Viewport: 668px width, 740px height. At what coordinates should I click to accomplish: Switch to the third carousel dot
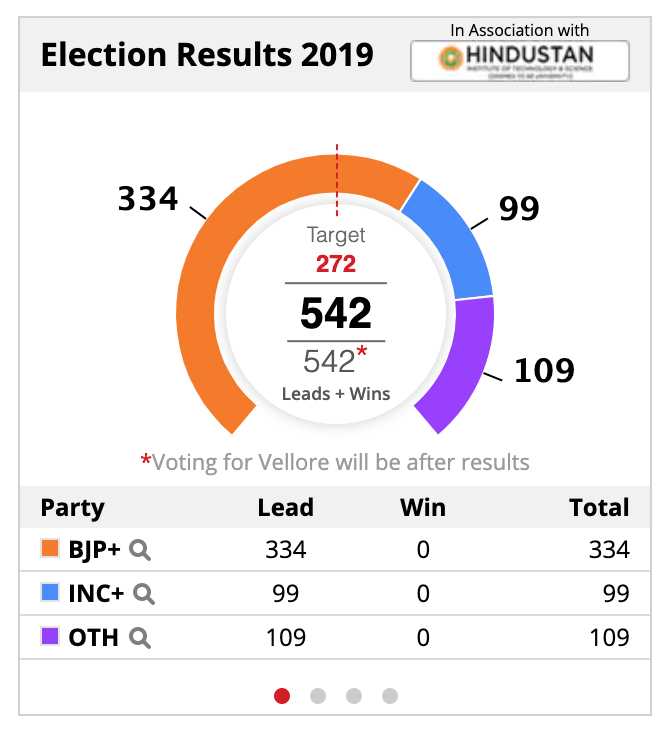(x=354, y=696)
